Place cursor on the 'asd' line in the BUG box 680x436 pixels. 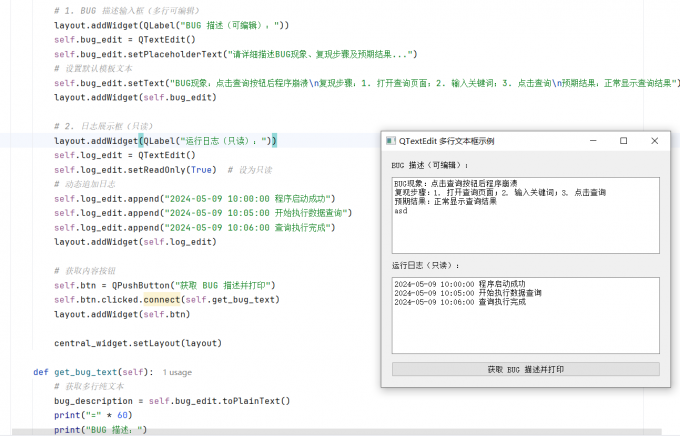pyautogui.click(x=401, y=211)
